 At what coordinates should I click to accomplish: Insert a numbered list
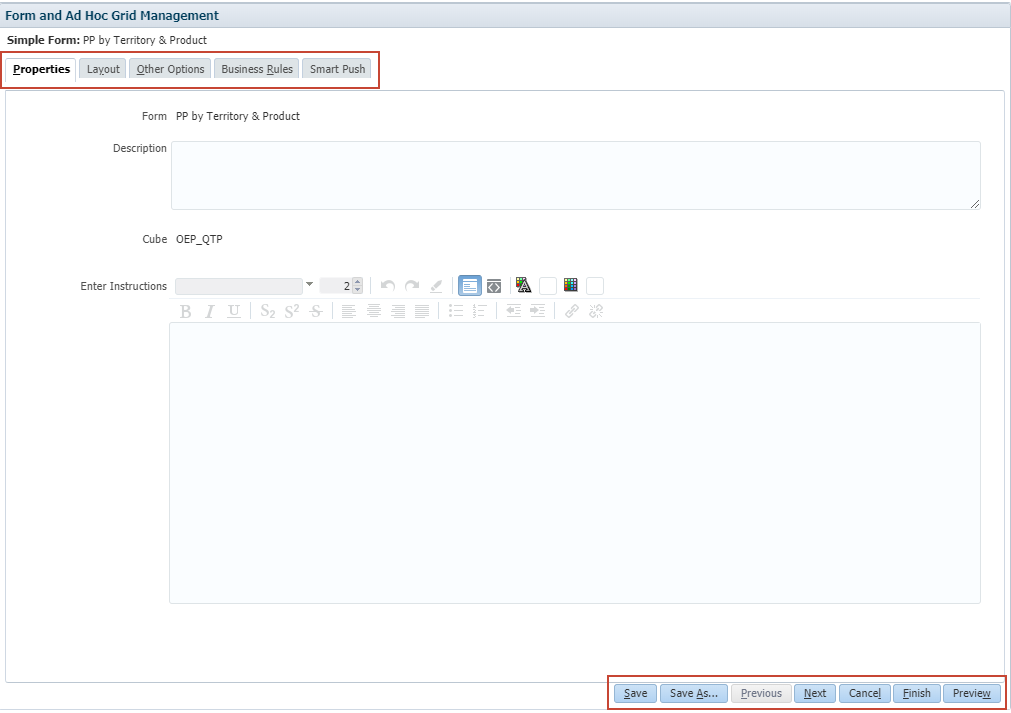click(x=480, y=311)
